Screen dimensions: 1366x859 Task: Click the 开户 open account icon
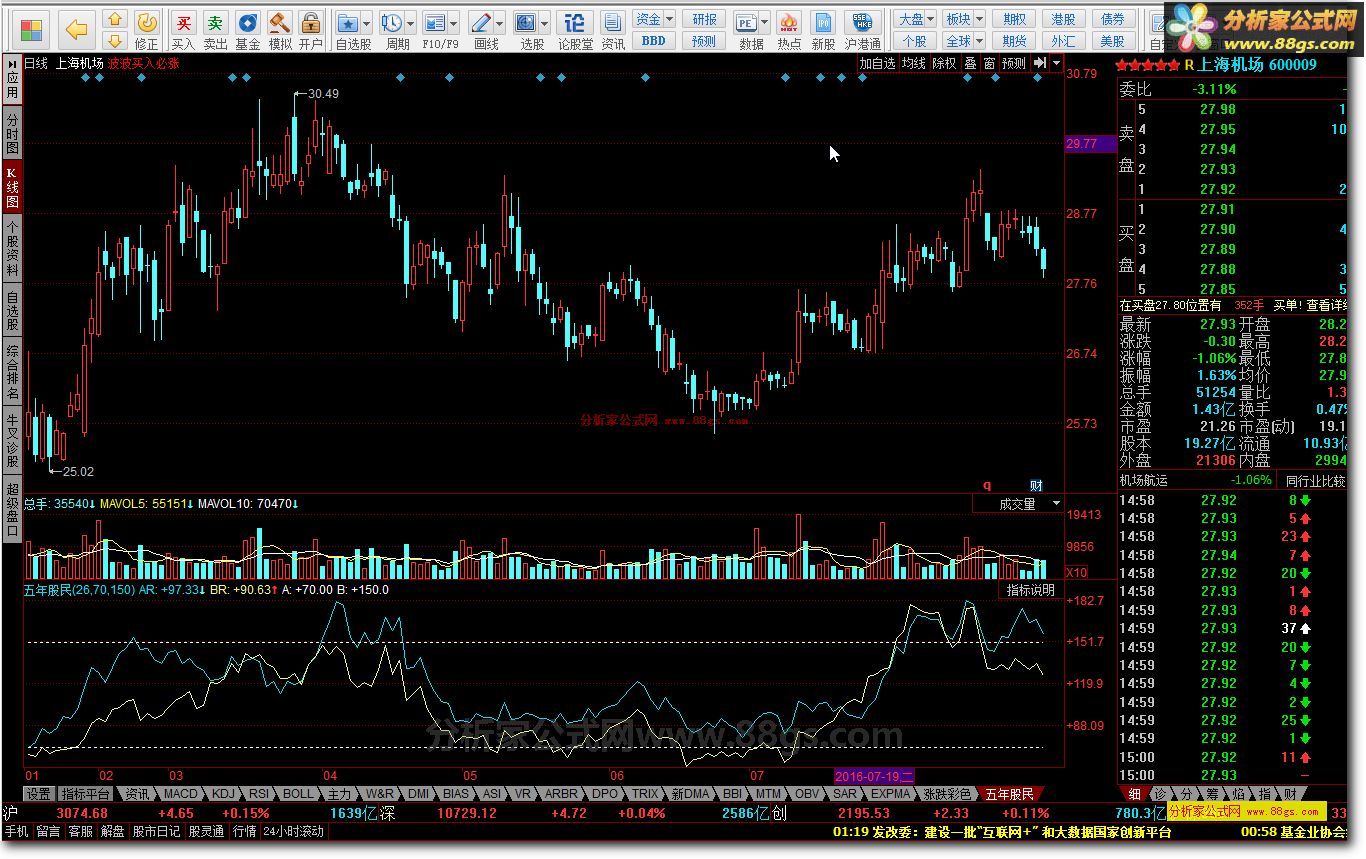tap(311, 30)
